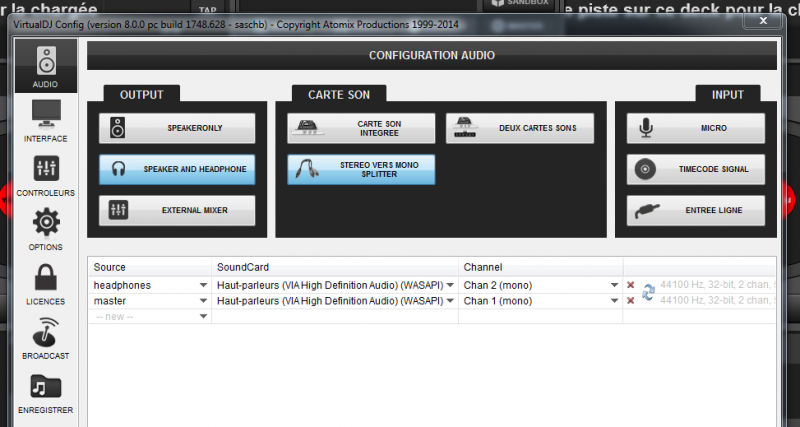Viewport: 800px width, 427px height.
Task: Toggle Speaker and Headphone output
Action: (x=177, y=170)
